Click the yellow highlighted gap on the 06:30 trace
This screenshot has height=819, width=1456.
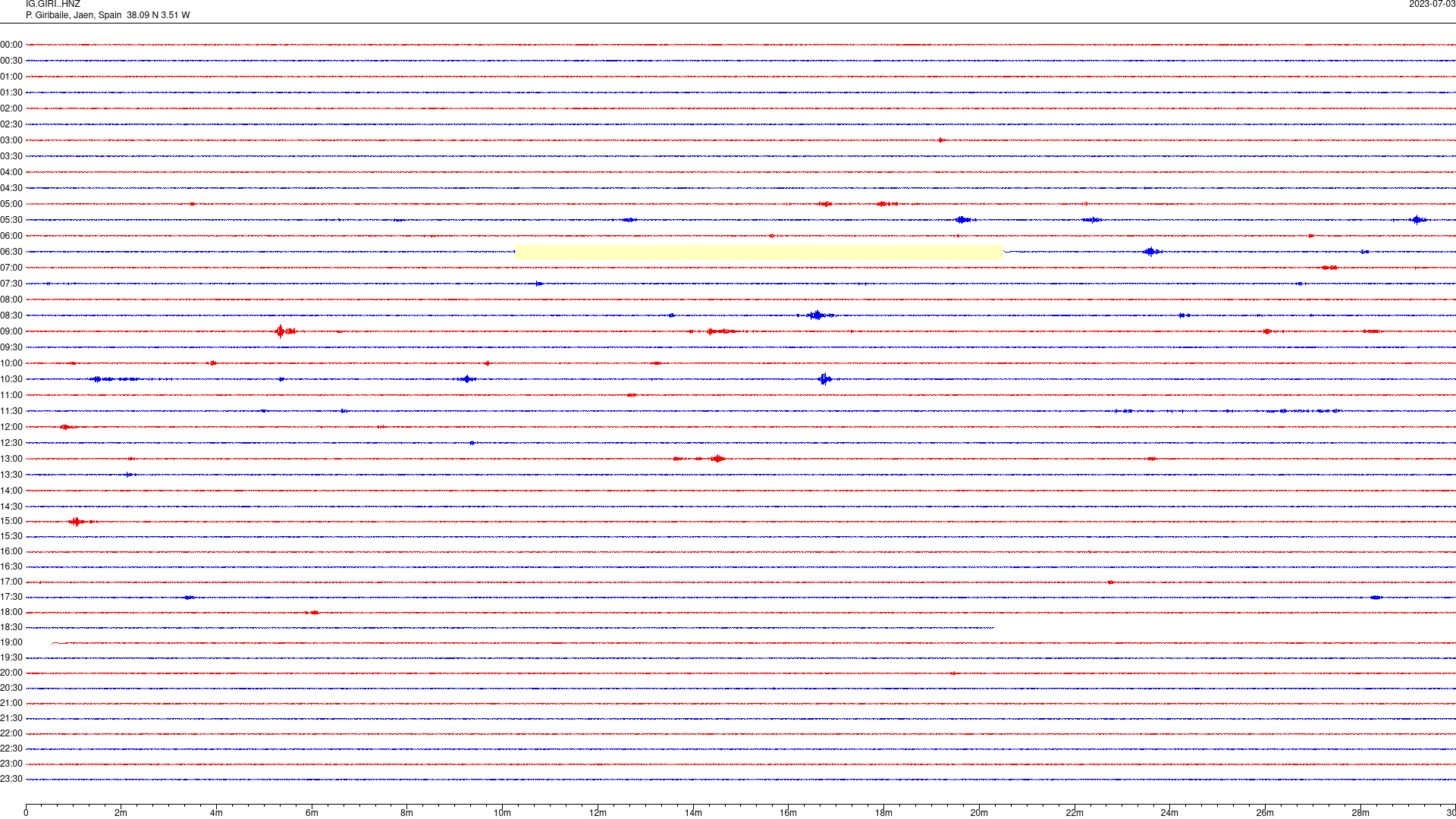[759, 253]
